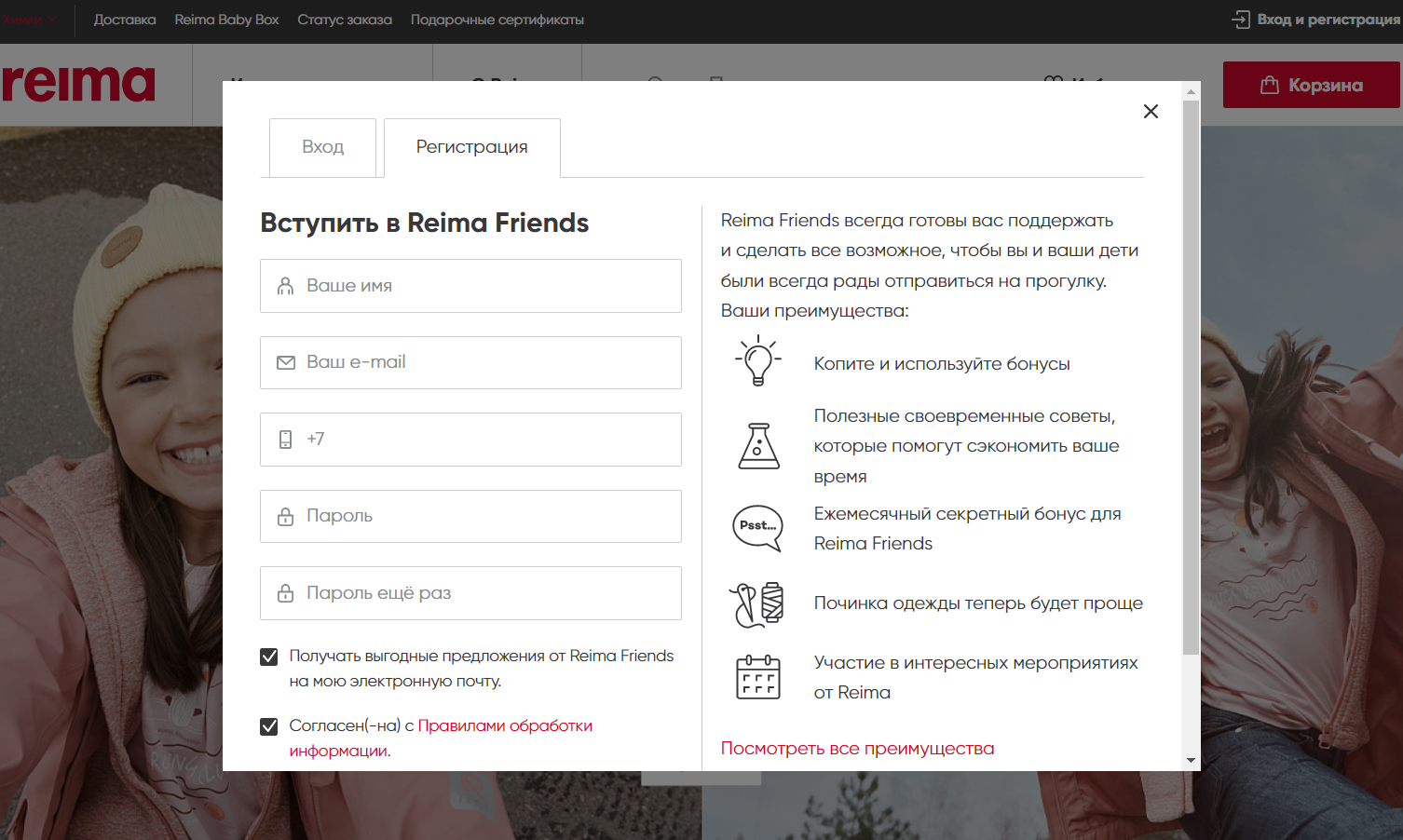Click the lightbulb bonuses icon
The image size is (1403, 840).
pos(758,360)
